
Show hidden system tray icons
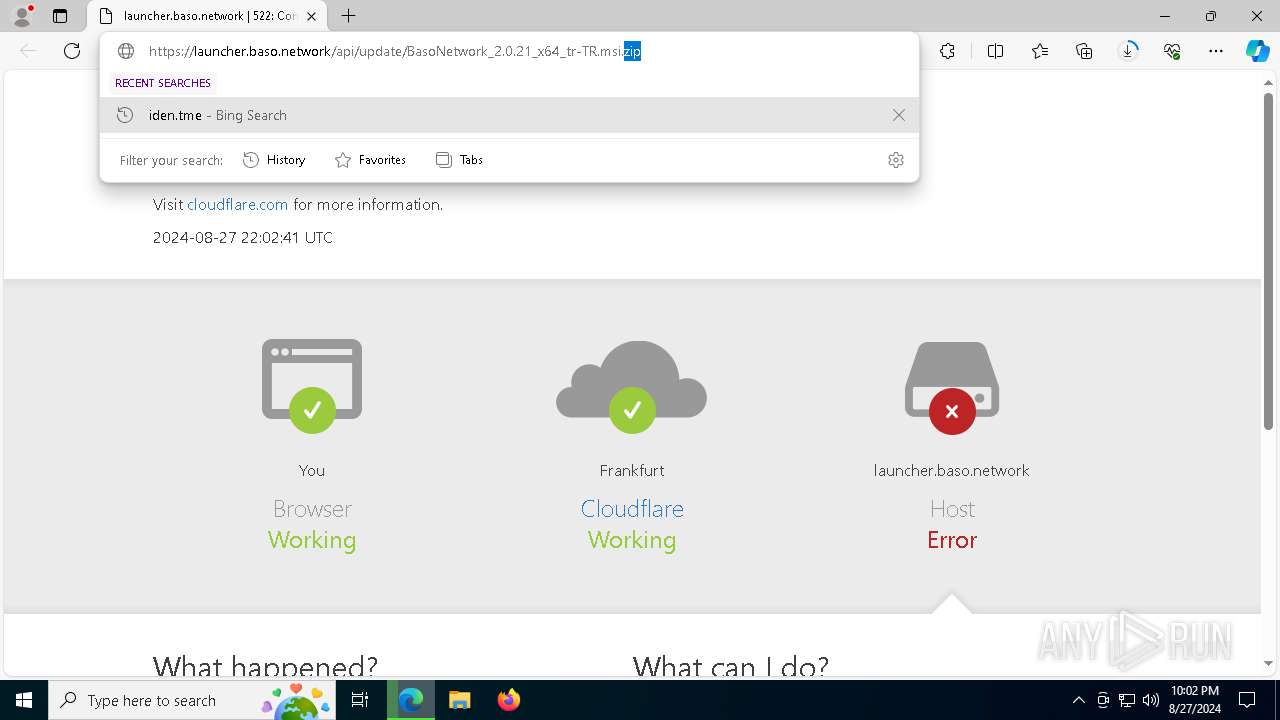(x=1078, y=700)
